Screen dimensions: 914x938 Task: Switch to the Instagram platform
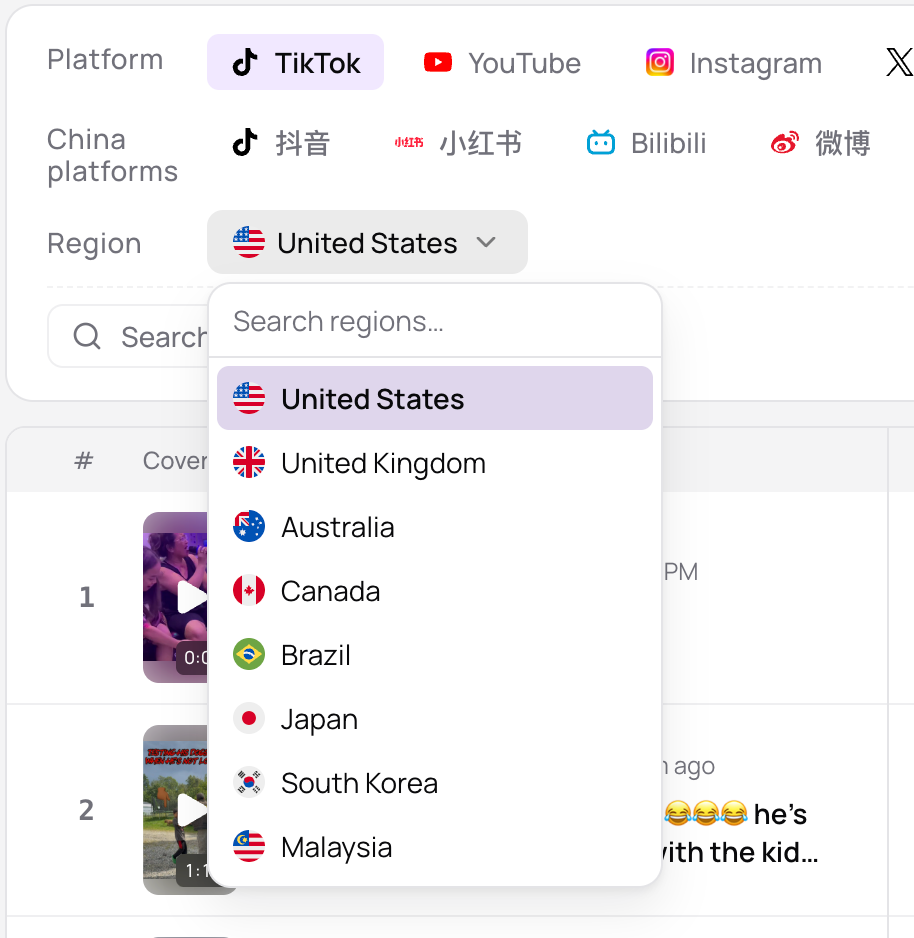(734, 62)
